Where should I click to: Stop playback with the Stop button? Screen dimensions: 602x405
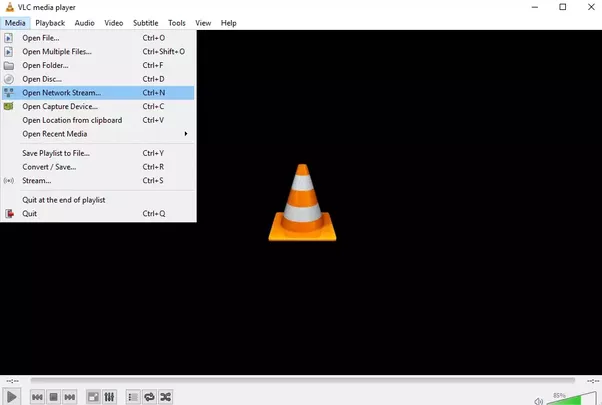(53, 397)
